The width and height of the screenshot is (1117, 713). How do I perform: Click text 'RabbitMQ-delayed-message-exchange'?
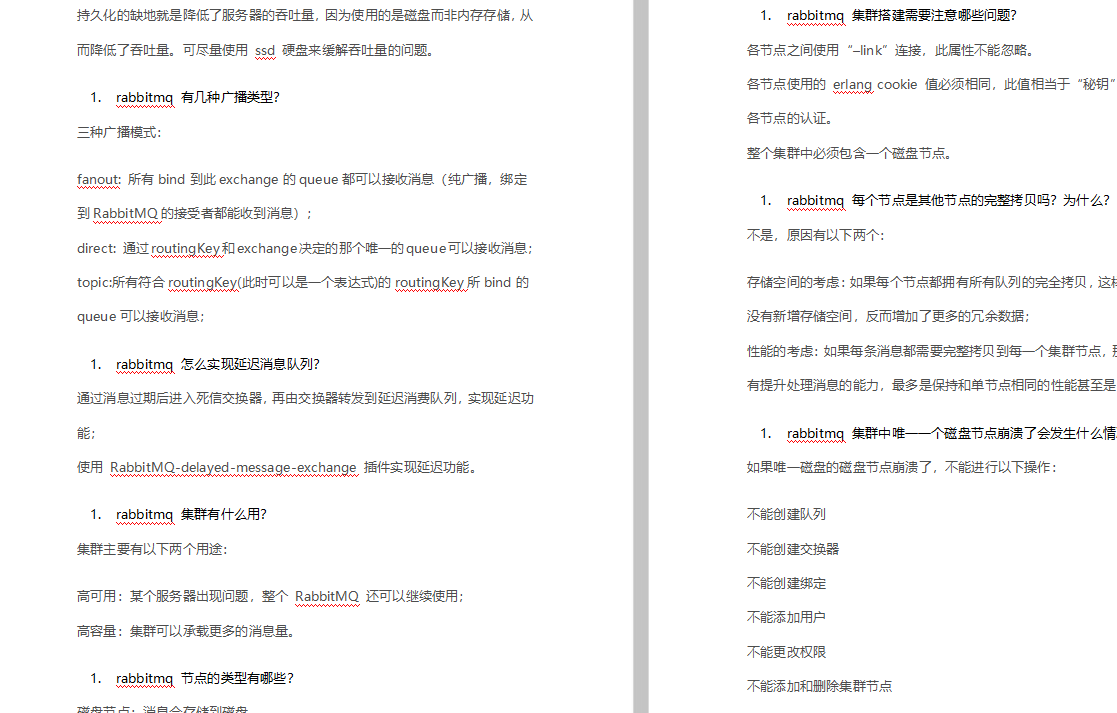233,467
